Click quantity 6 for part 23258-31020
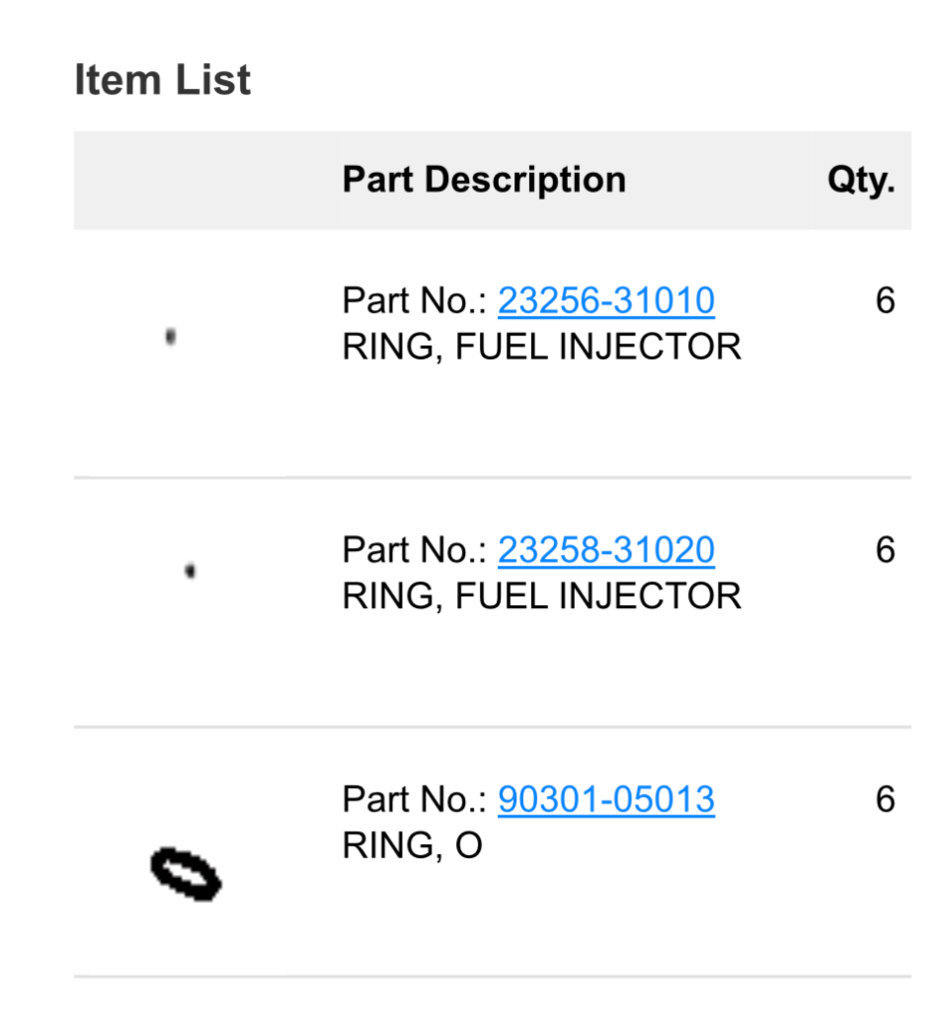 [885, 550]
